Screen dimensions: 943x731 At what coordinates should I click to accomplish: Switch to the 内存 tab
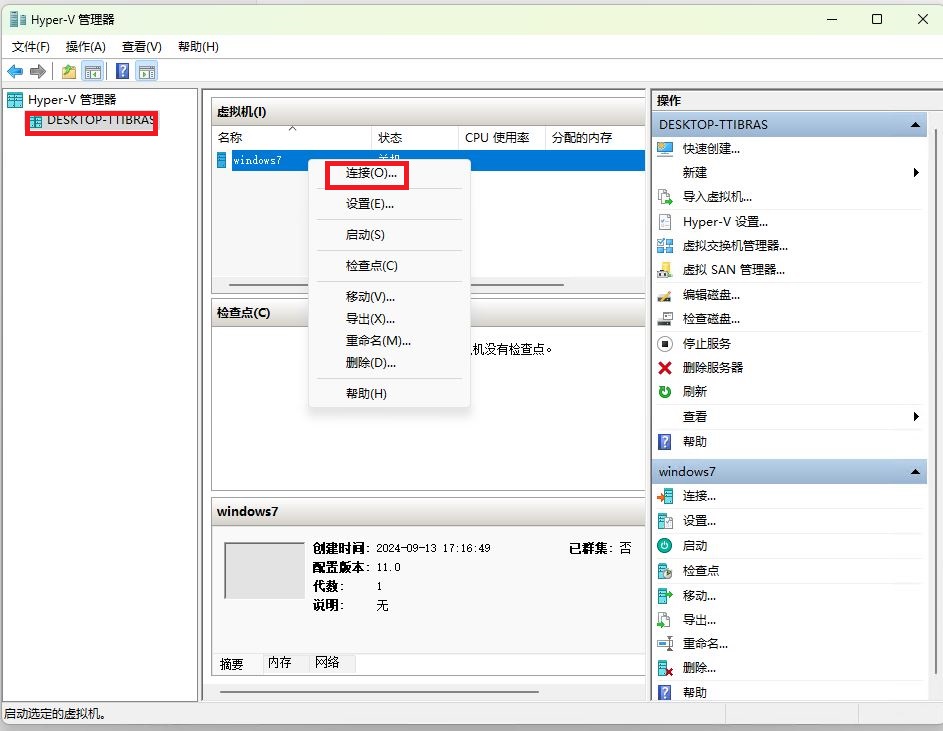pyautogui.click(x=280, y=663)
